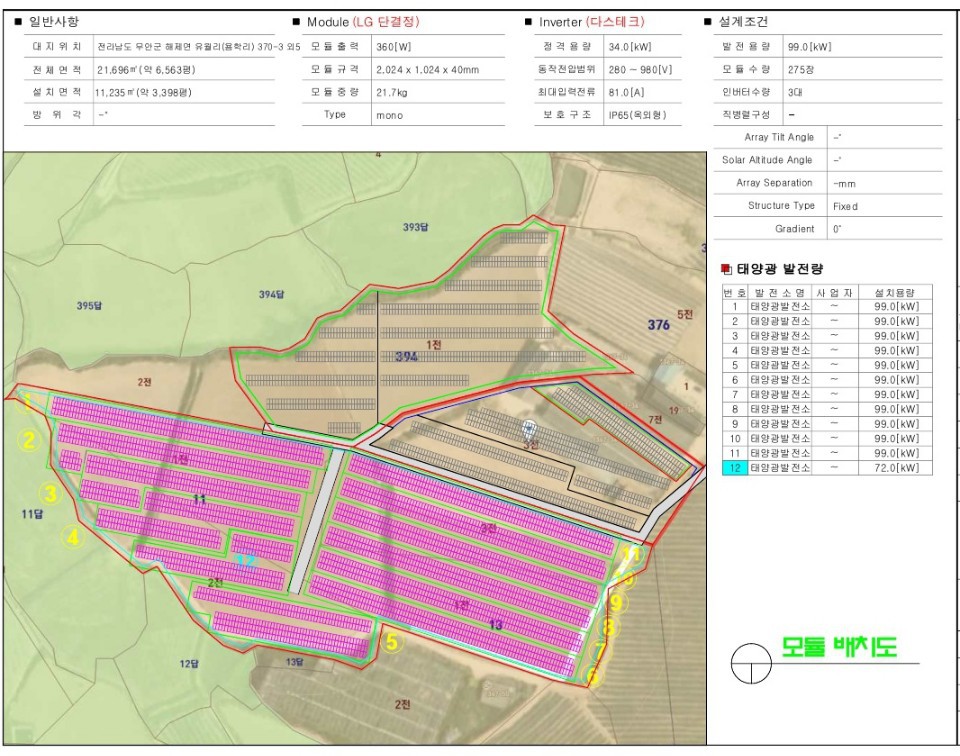Click the Gradient label
This screenshot has width=960, height=756.
794,228
